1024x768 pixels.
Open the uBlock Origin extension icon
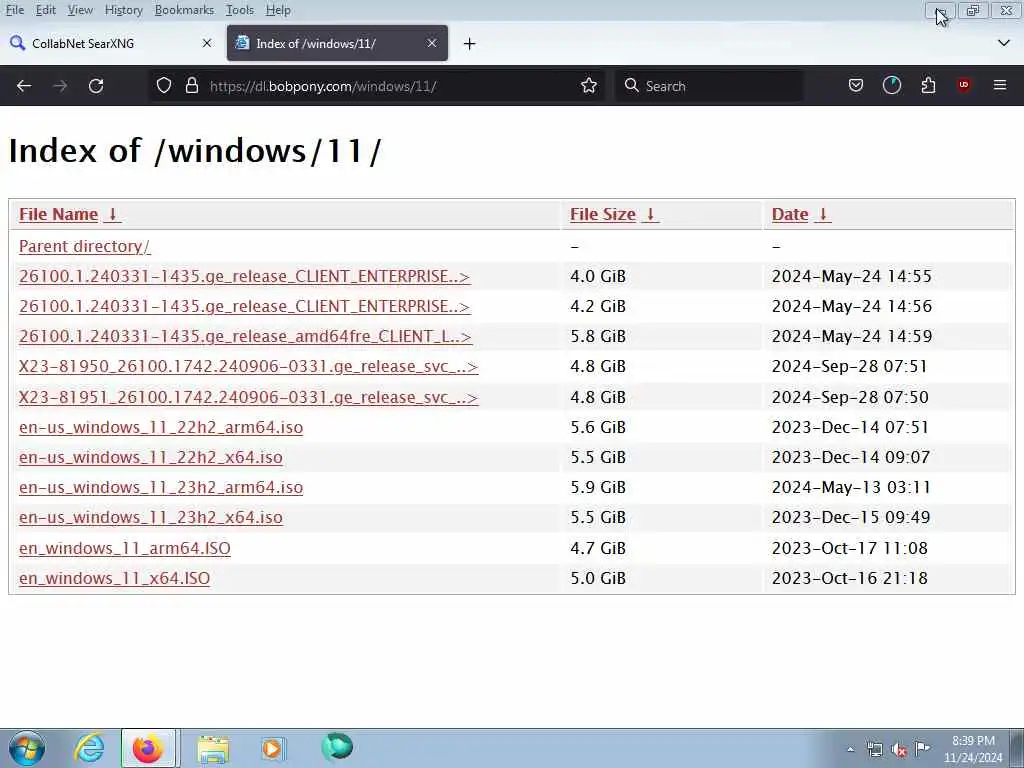964,86
